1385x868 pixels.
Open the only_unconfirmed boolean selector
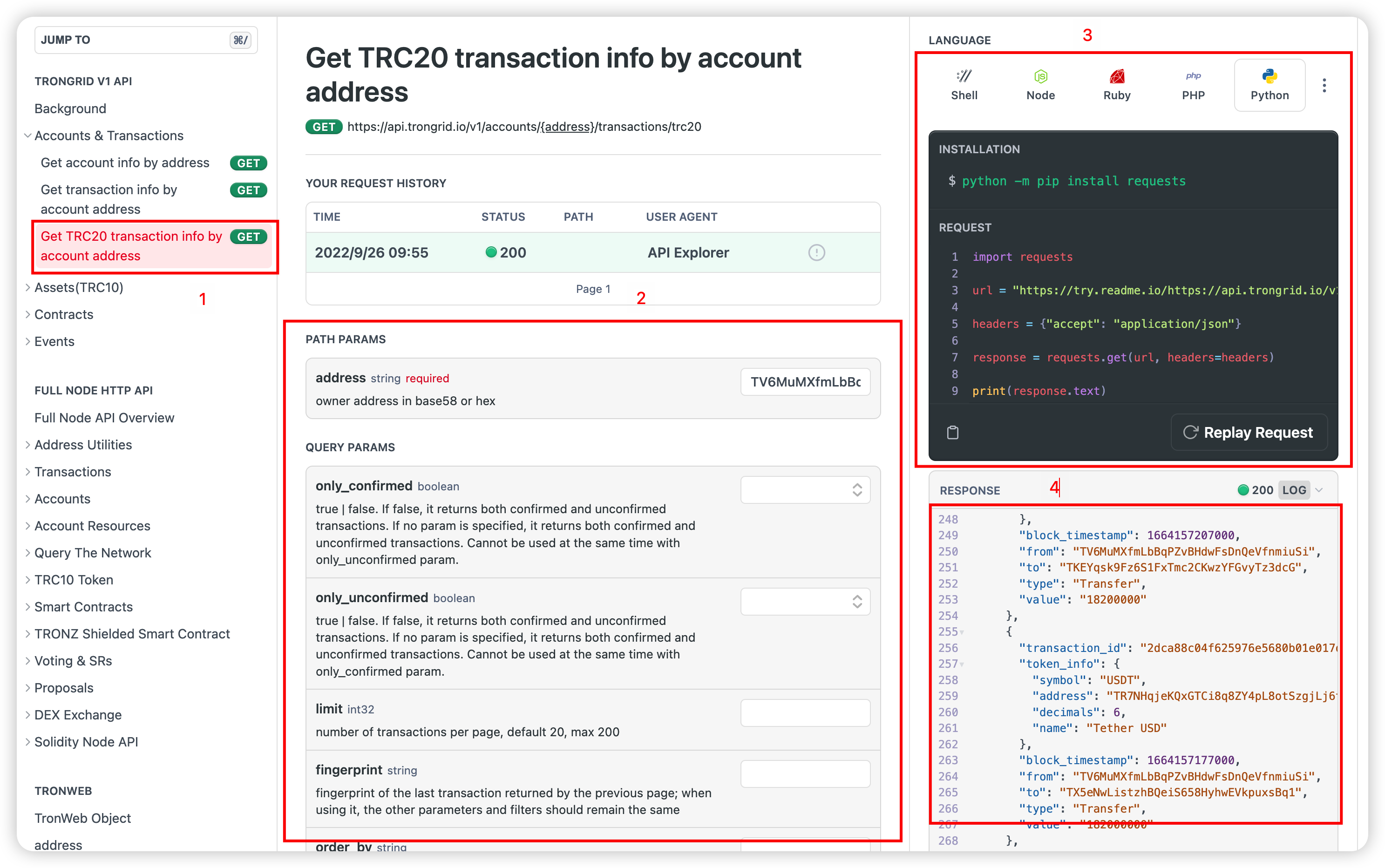tap(805, 602)
